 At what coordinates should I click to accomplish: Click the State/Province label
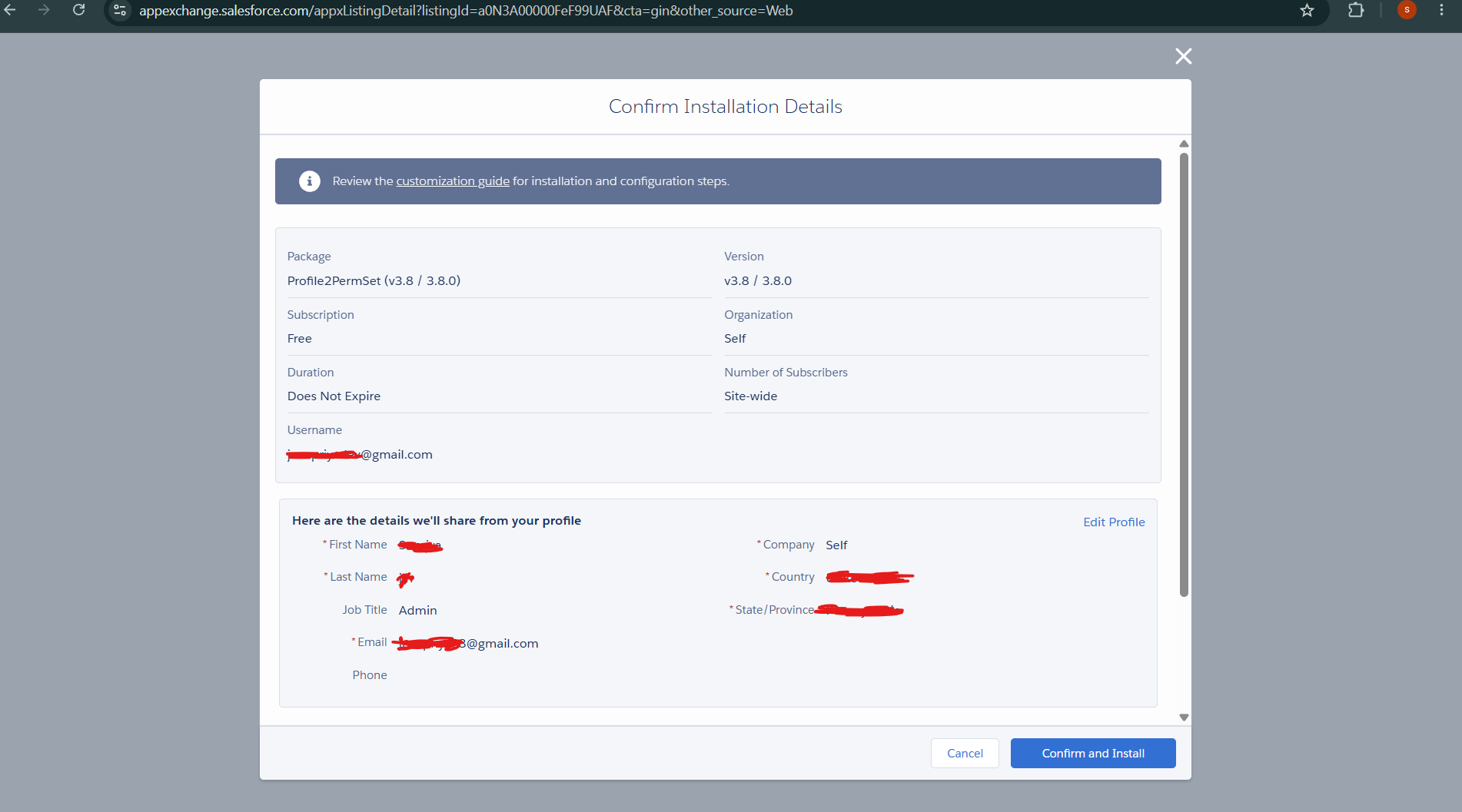click(775, 610)
